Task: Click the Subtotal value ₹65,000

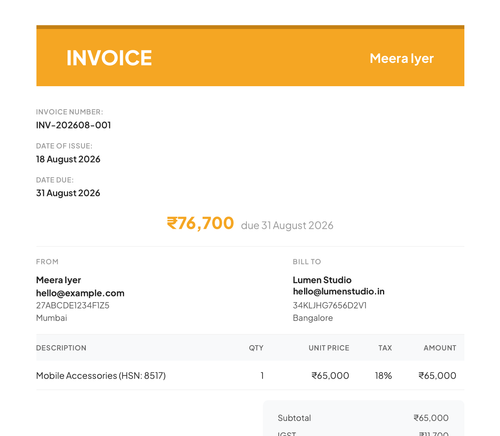Action: pos(431,418)
